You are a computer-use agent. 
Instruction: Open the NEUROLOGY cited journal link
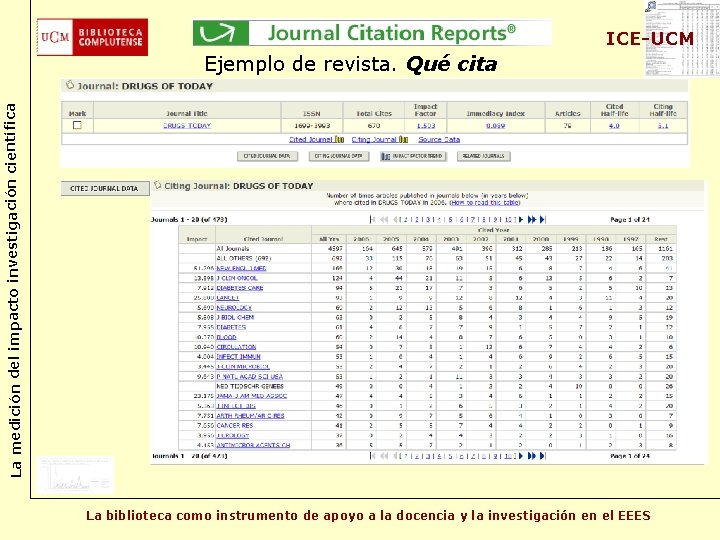(x=234, y=308)
